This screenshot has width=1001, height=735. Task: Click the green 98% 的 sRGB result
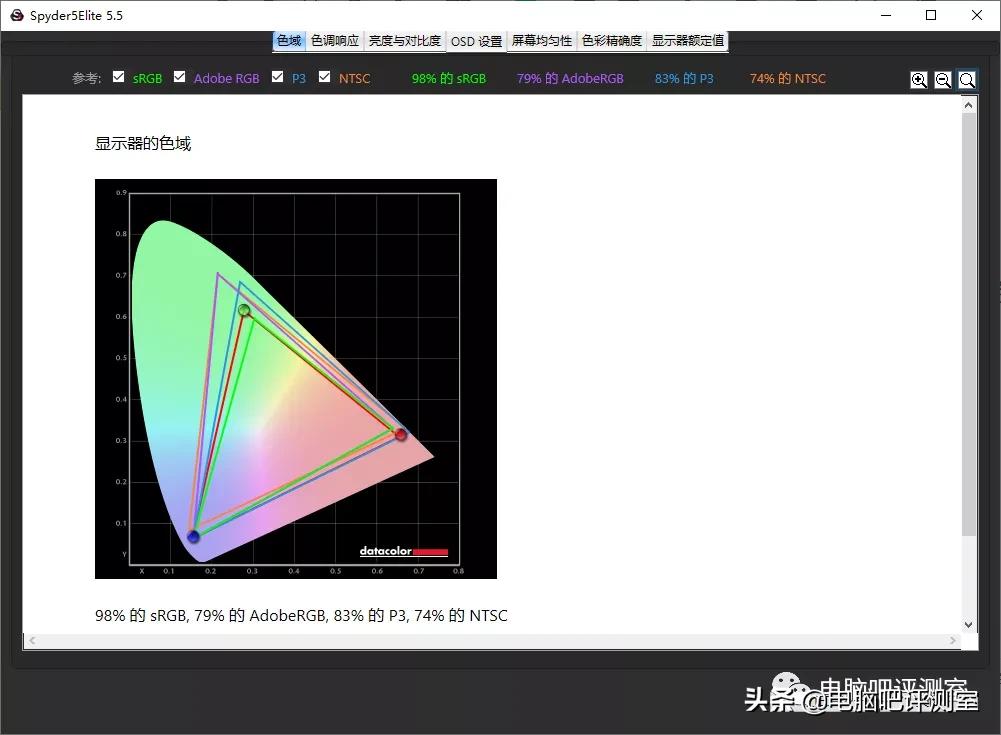click(x=447, y=78)
